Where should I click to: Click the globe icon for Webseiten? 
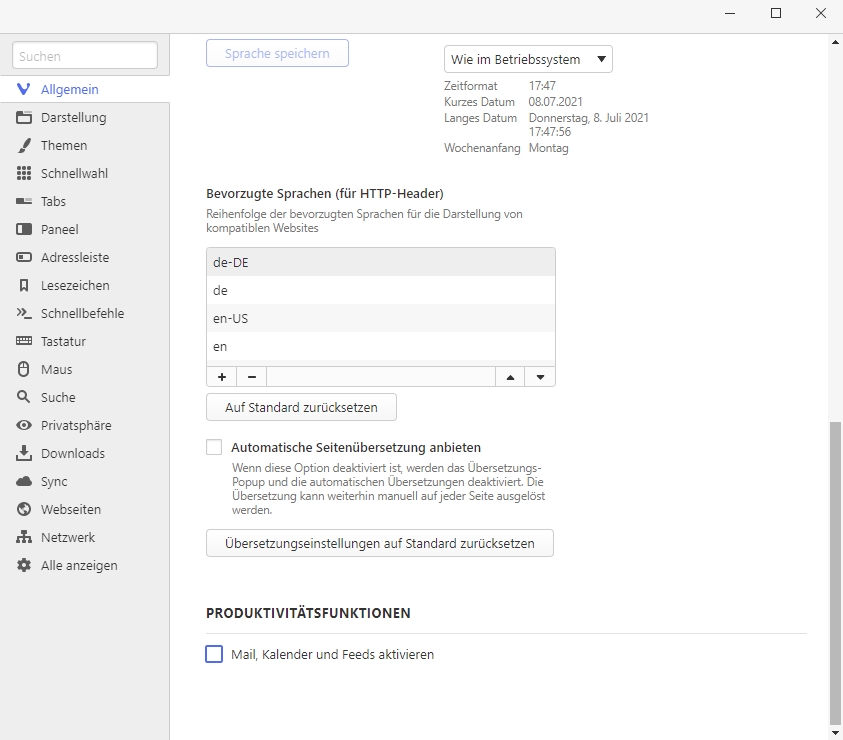pos(24,509)
